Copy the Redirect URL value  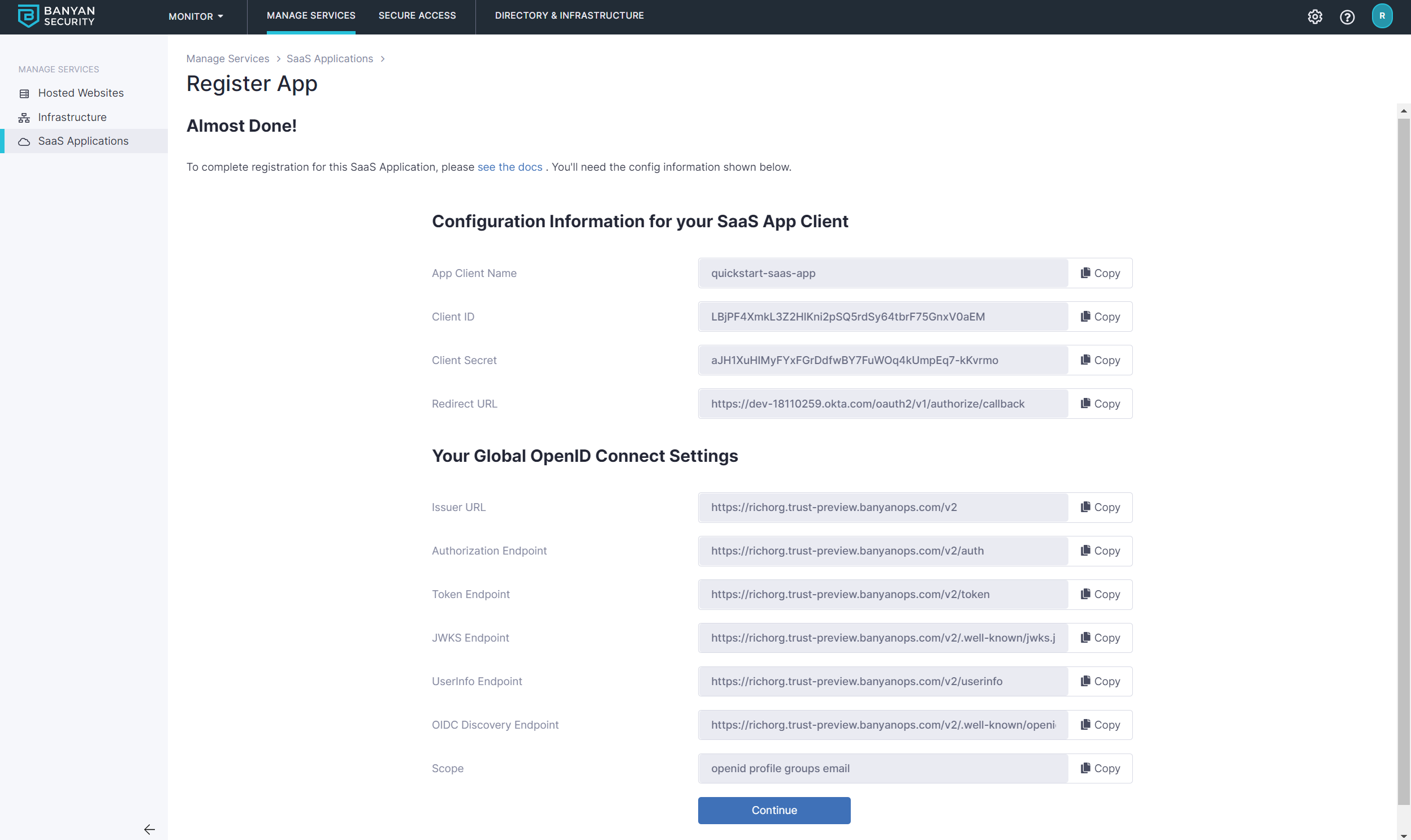(x=1100, y=404)
